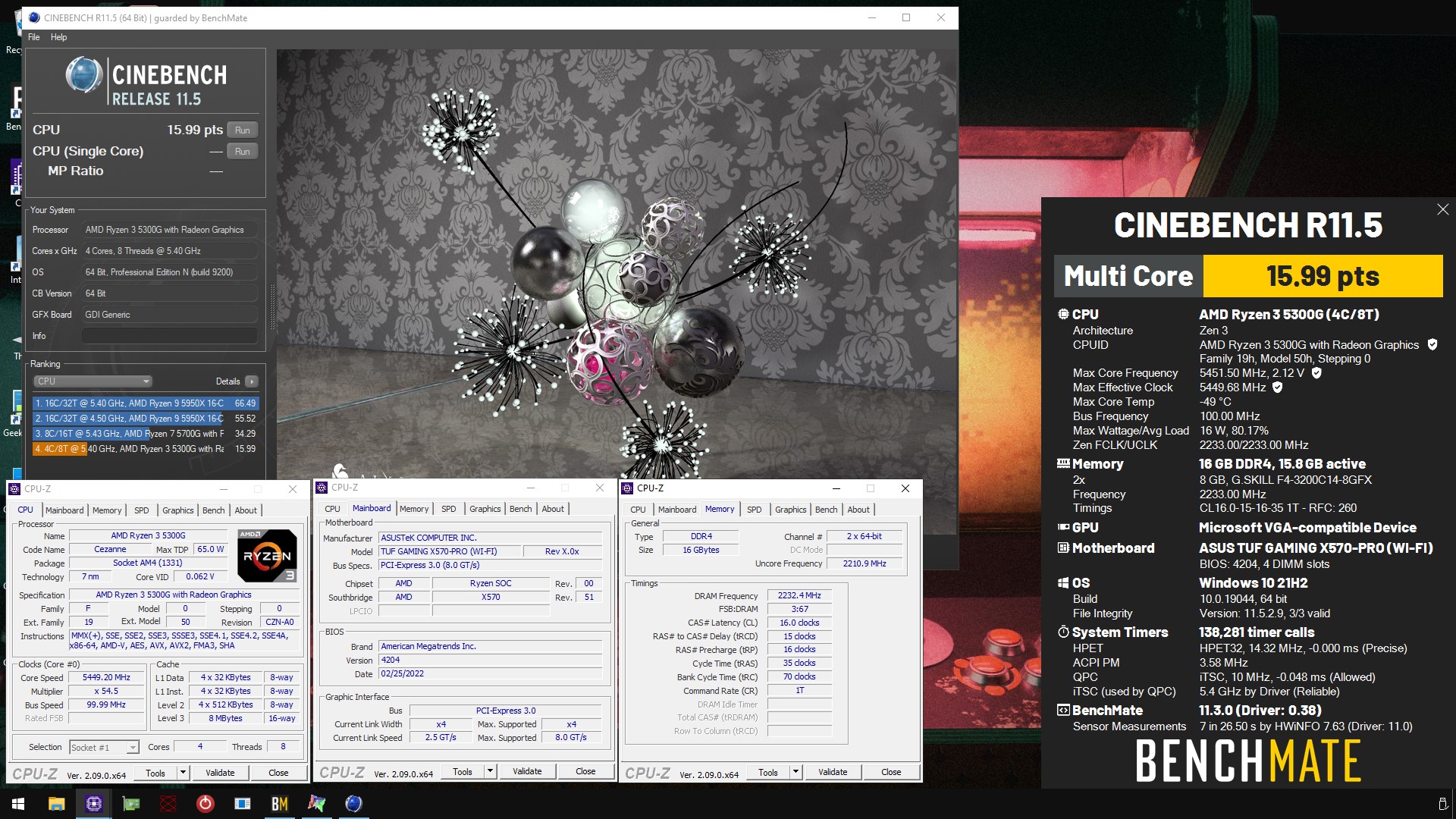The height and width of the screenshot is (819, 1456).
Task: Click the Core Speed value 5449.20 MHz
Action: pyautogui.click(x=106, y=678)
